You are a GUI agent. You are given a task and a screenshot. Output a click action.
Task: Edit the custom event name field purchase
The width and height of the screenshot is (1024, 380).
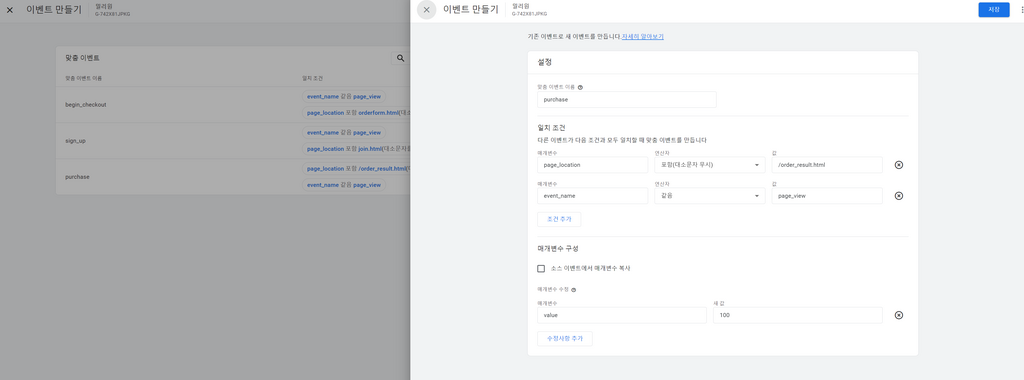(x=627, y=100)
